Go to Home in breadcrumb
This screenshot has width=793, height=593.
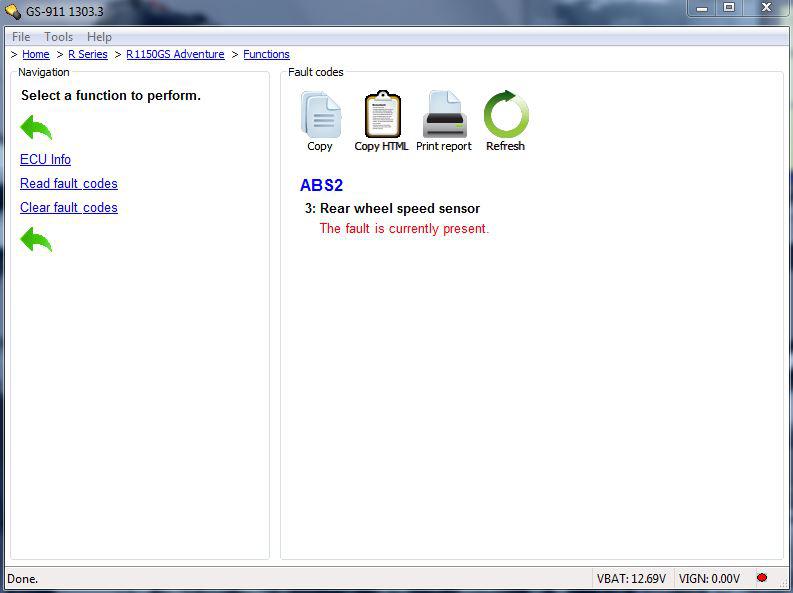pos(35,54)
